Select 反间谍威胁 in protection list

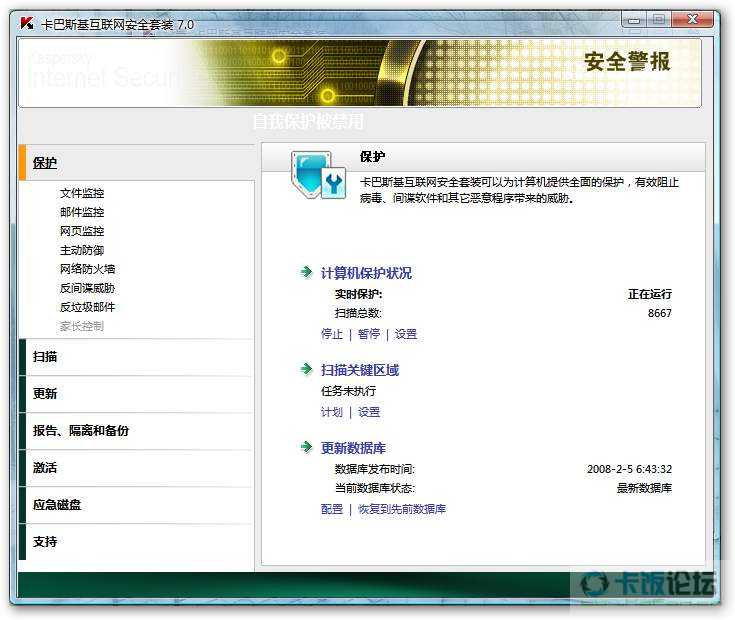pos(87,288)
